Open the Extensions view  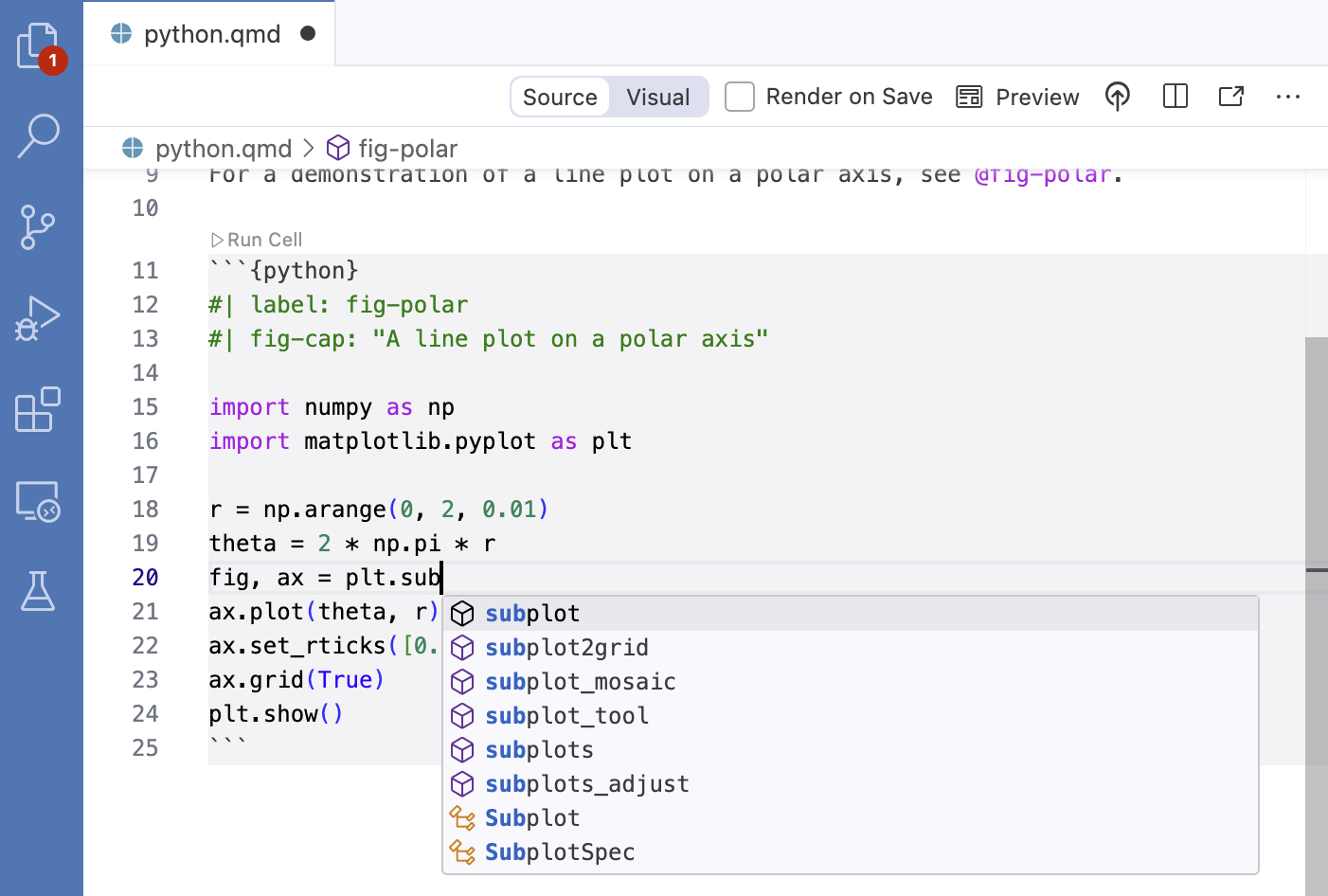click(x=38, y=409)
